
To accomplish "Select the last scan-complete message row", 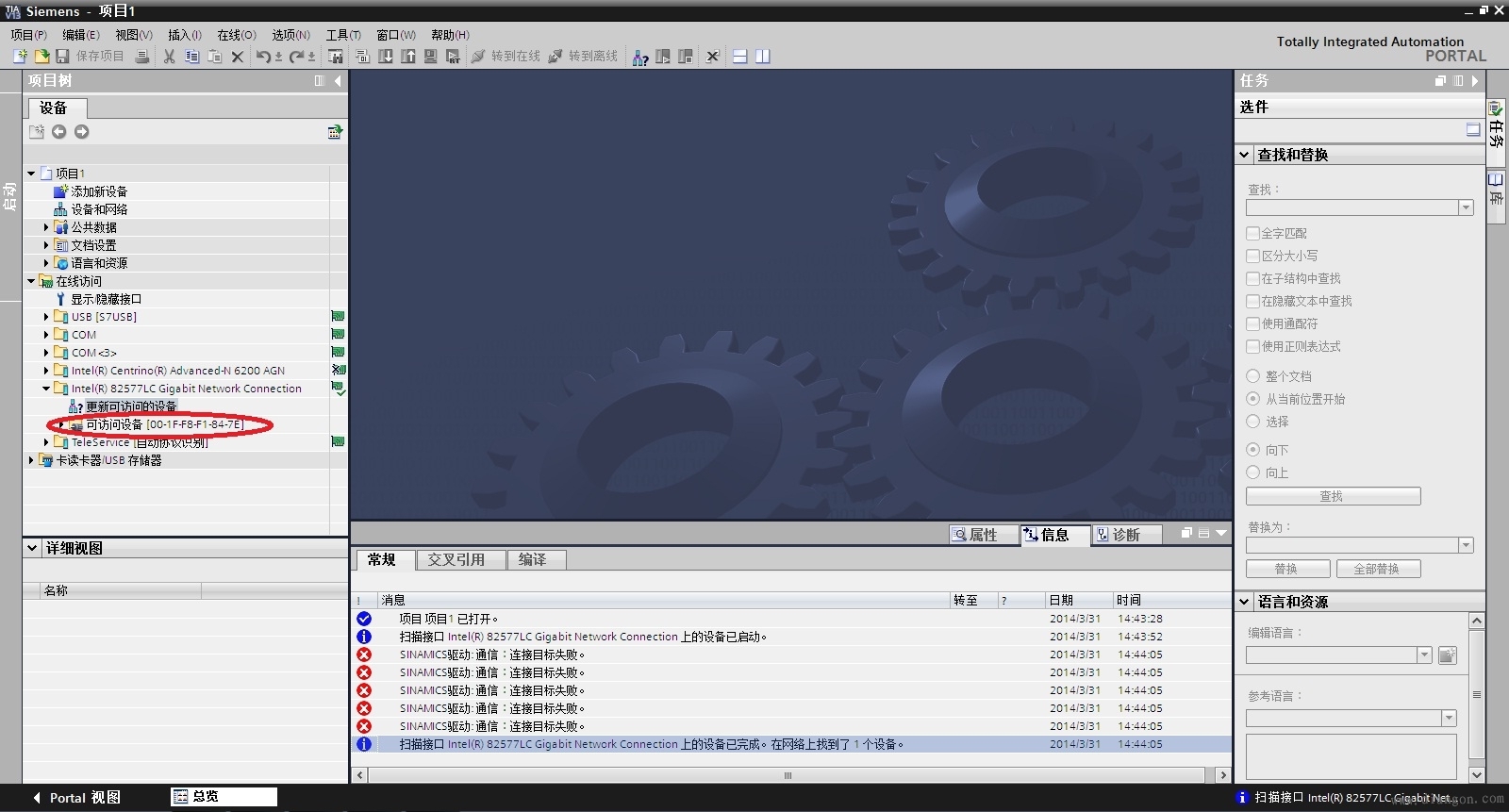I will 792,744.
